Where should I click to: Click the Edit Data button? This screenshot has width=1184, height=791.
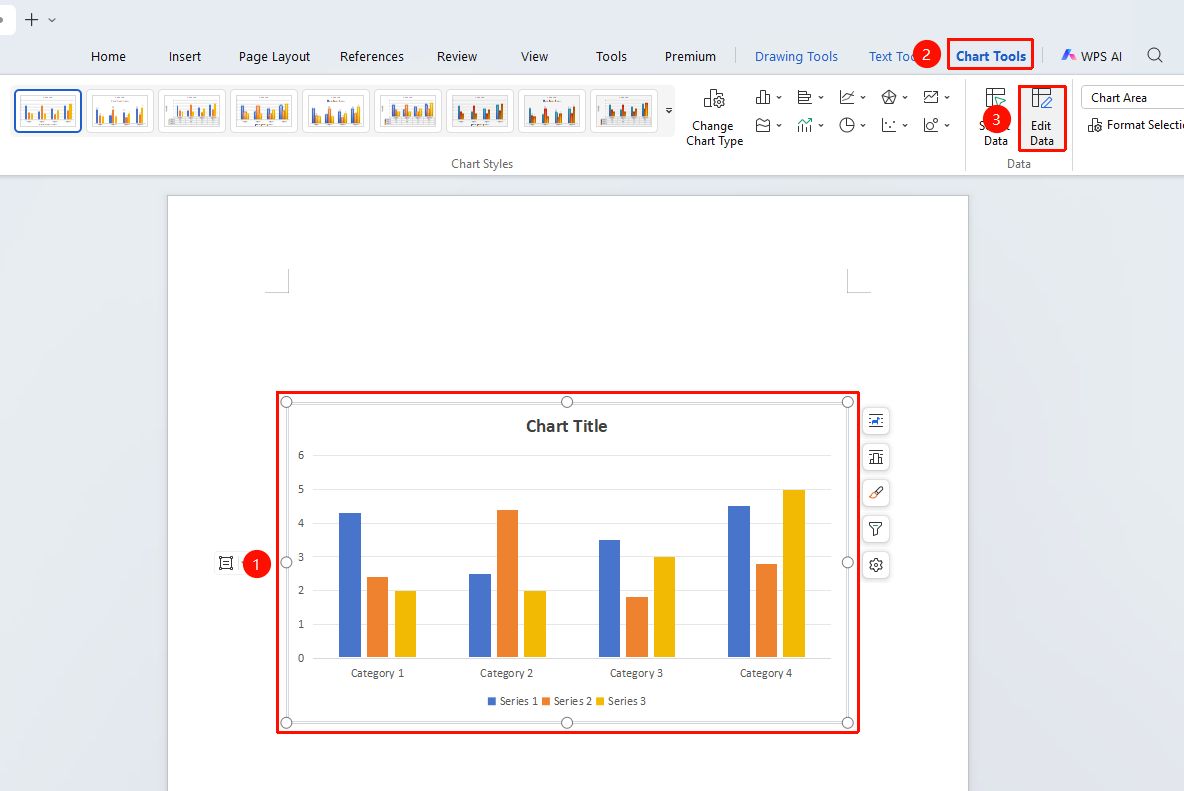tap(1041, 118)
